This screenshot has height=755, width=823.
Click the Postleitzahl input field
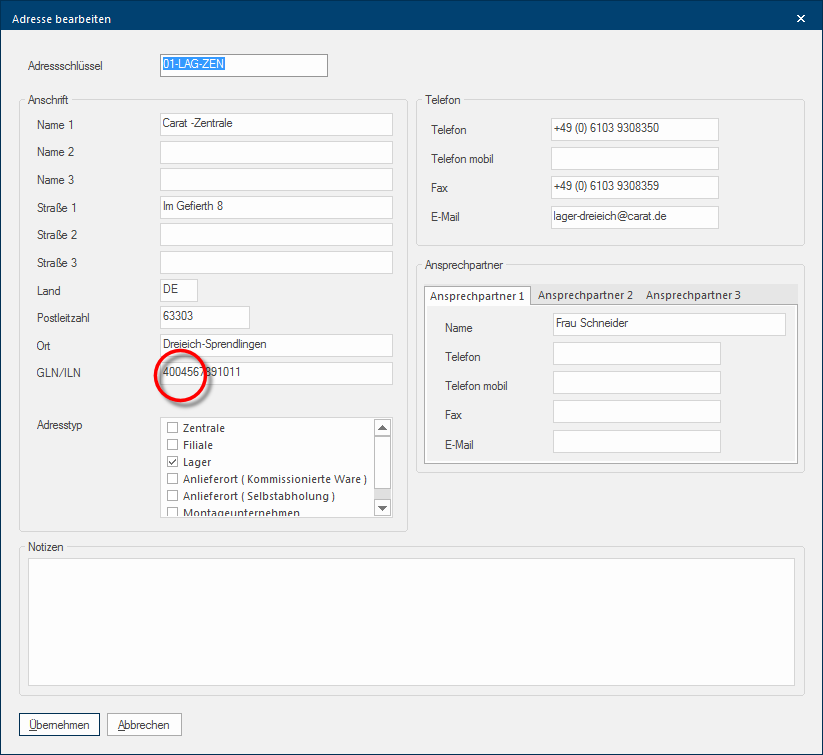(204, 317)
